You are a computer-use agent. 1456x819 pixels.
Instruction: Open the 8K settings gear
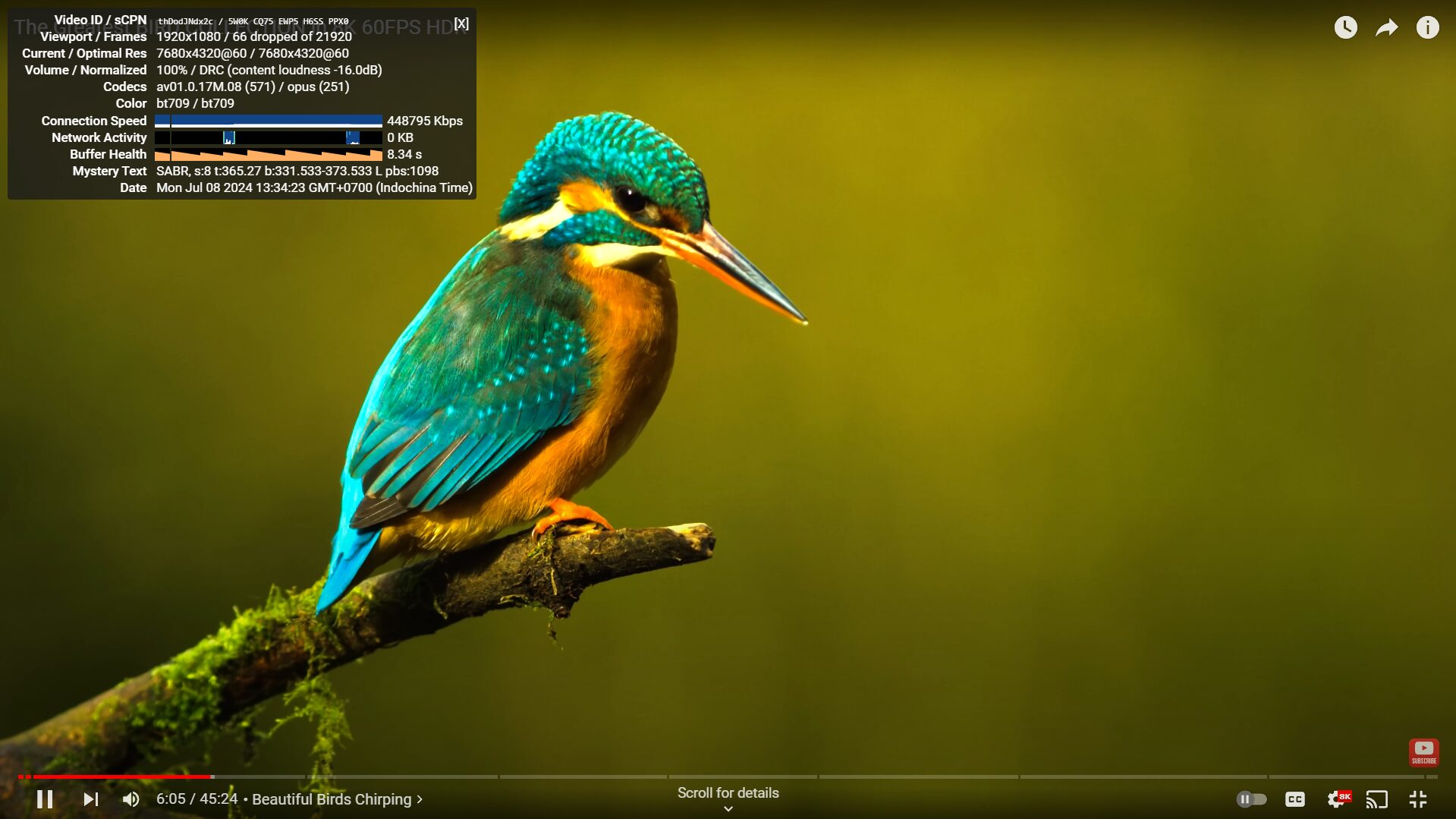1338,799
